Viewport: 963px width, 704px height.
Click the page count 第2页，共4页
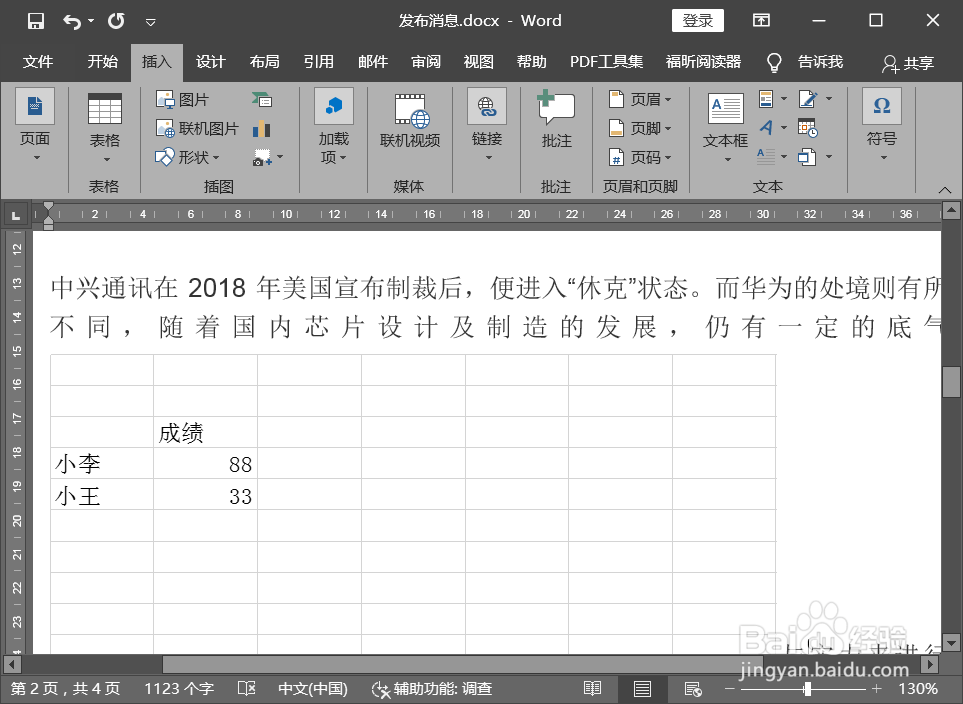pyautogui.click(x=66, y=689)
